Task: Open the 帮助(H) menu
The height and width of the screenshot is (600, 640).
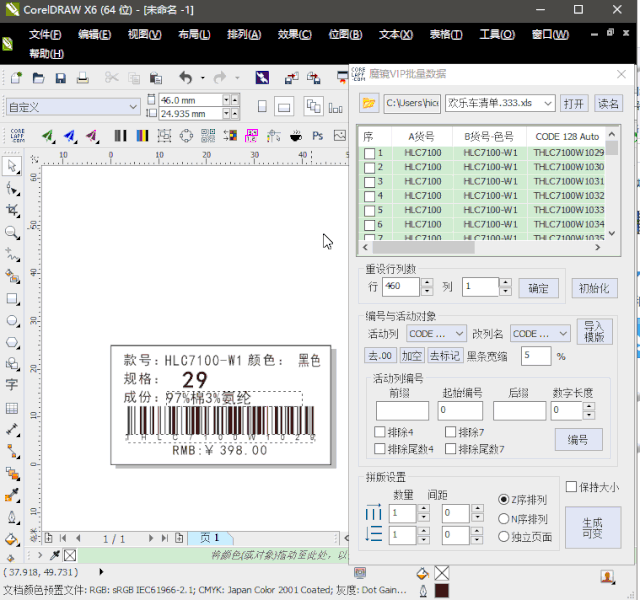Action: coord(46,53)
